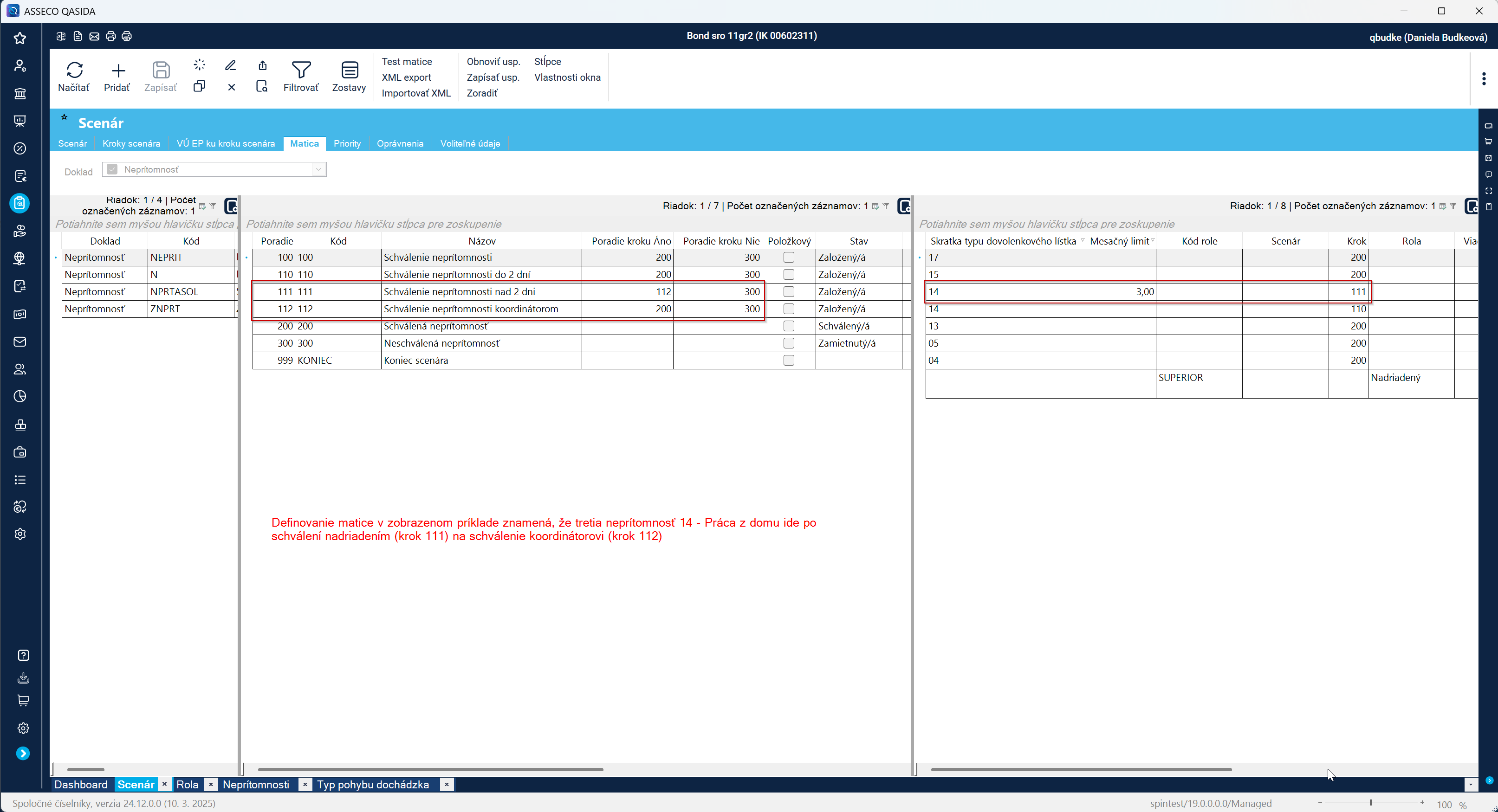The image size is (1498, 812).
Task: Click the SUPERIOR Kód role cell
Action: coord(1199,383)
